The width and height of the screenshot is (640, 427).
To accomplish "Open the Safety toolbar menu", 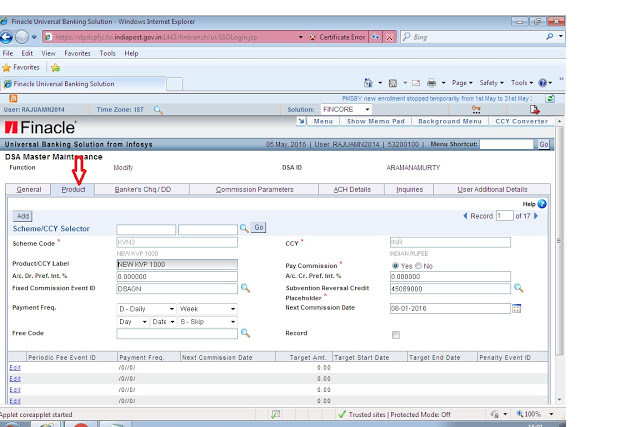I will coord(491,83).
